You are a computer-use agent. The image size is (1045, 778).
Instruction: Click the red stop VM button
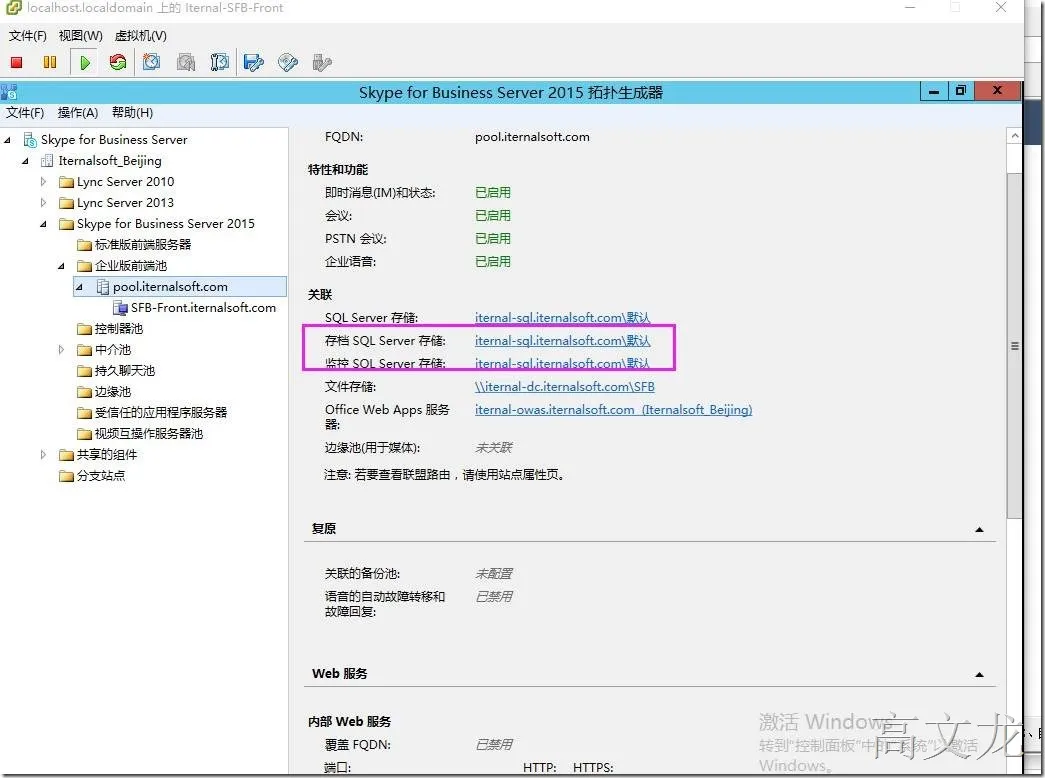pos(17,63)
